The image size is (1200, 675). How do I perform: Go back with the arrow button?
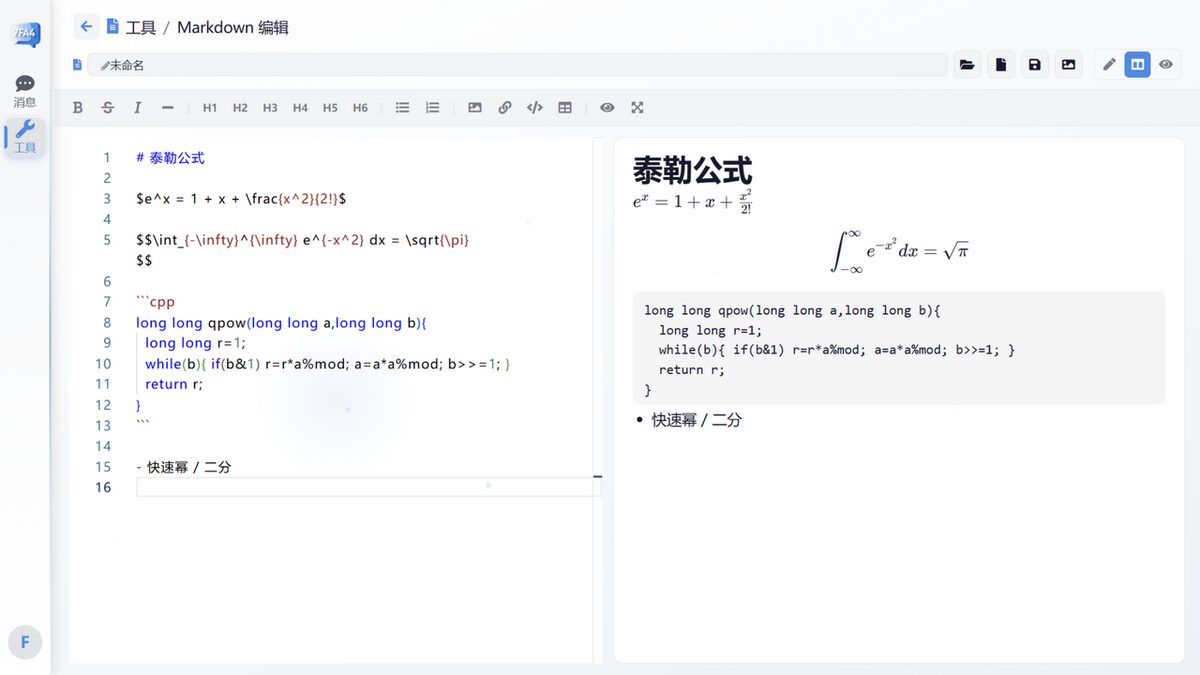pos(86,27)
